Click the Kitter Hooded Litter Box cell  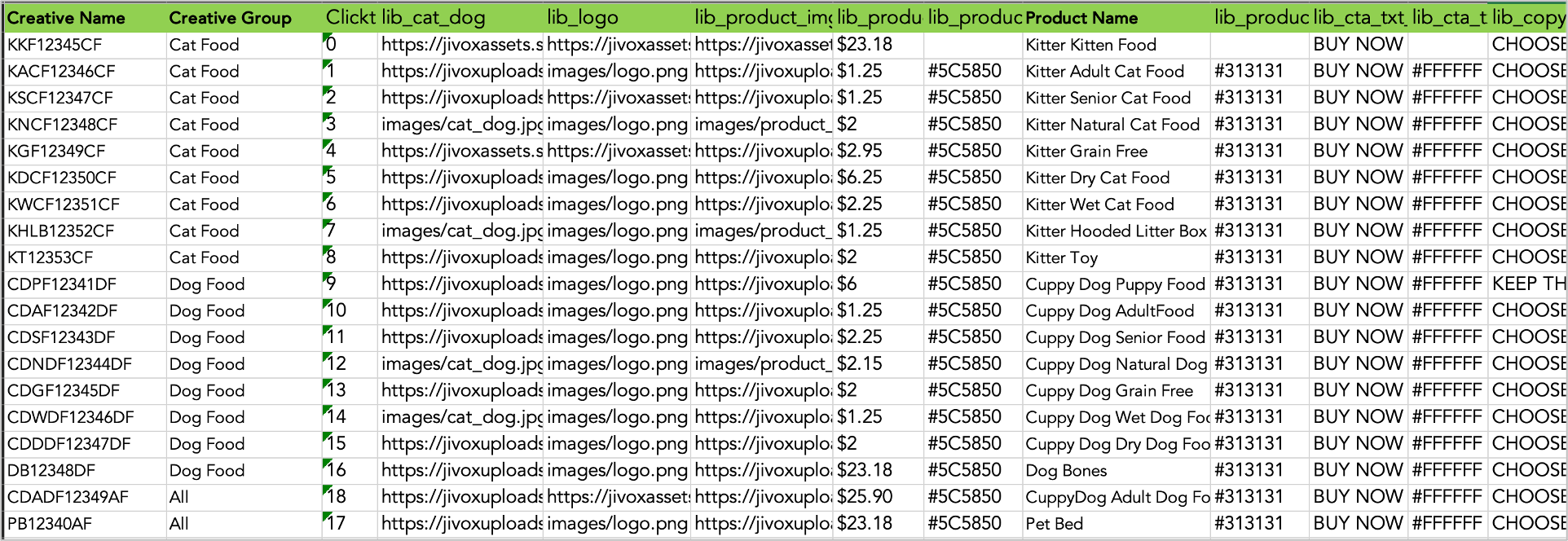click(x=1117, y=231)
